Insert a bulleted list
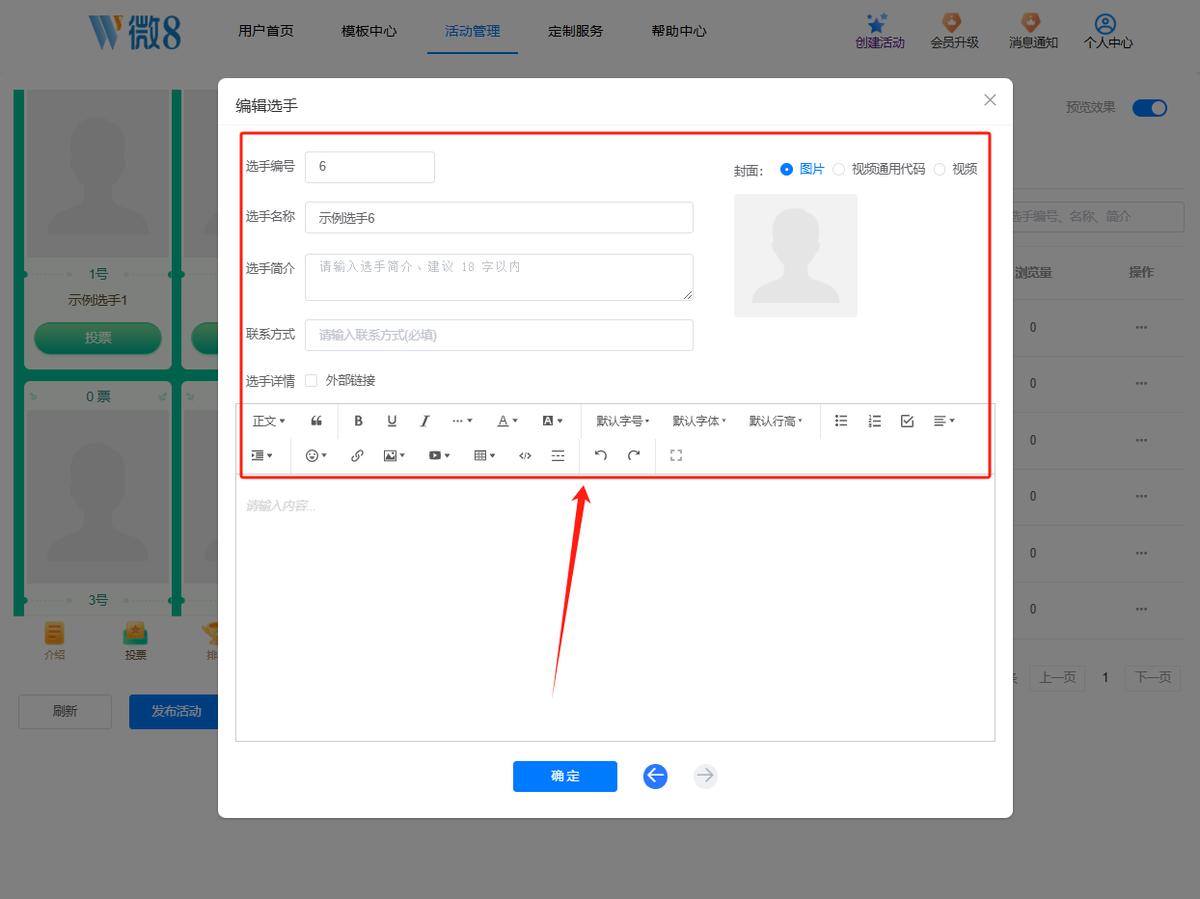1200x899 pixels. coord(841,421)
